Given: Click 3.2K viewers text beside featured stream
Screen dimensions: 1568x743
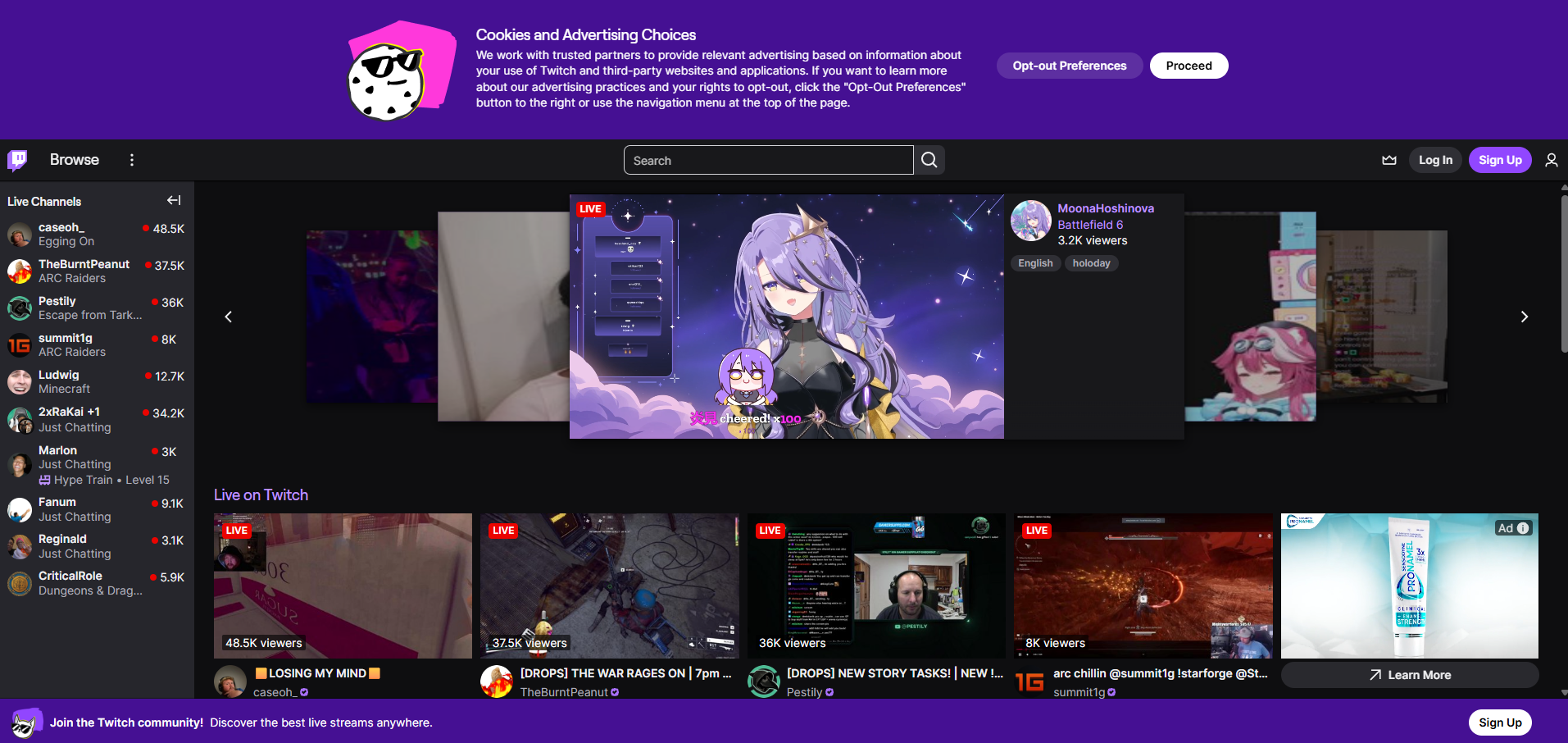Looking at the screenshot, I should coord(1092,240).
